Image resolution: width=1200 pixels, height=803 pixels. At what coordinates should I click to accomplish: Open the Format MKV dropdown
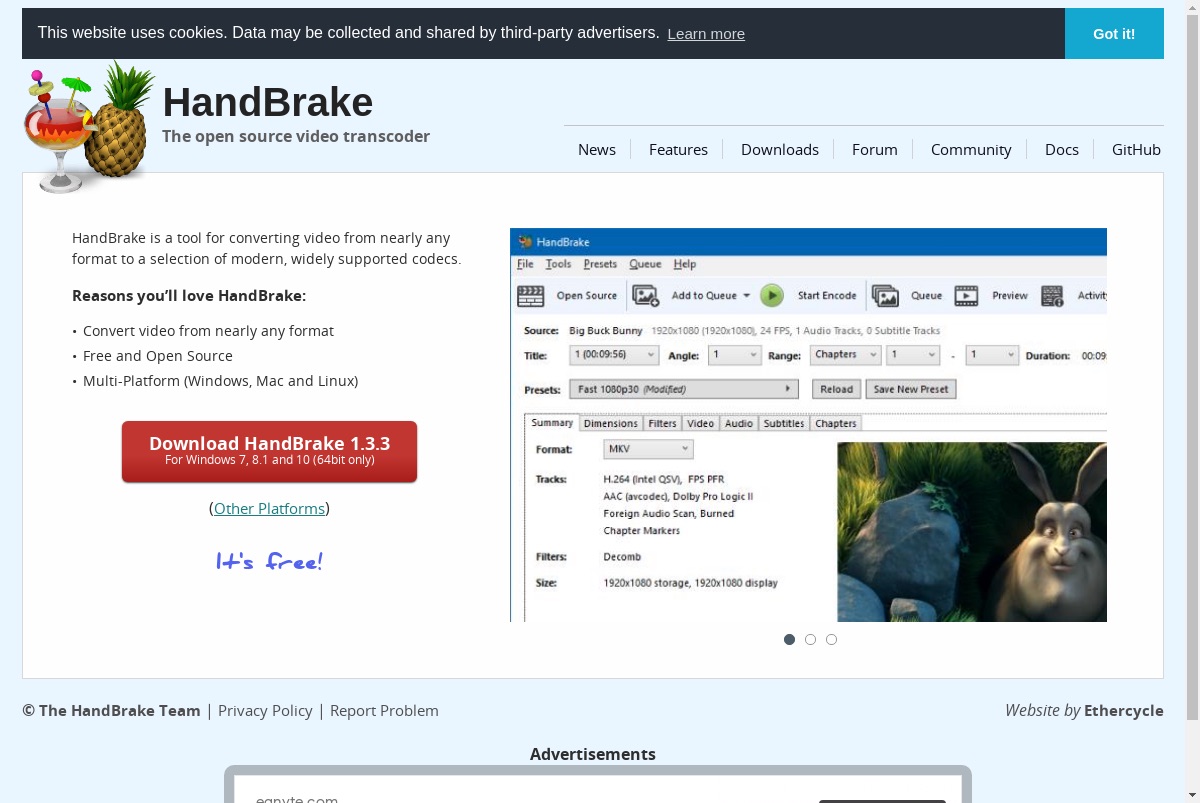(648, 450)
